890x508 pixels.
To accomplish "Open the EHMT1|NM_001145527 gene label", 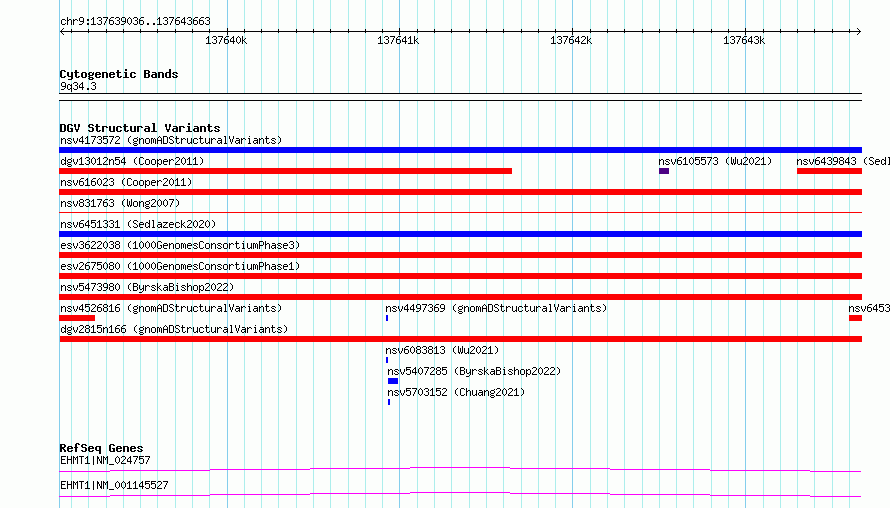I will point(114,485).
